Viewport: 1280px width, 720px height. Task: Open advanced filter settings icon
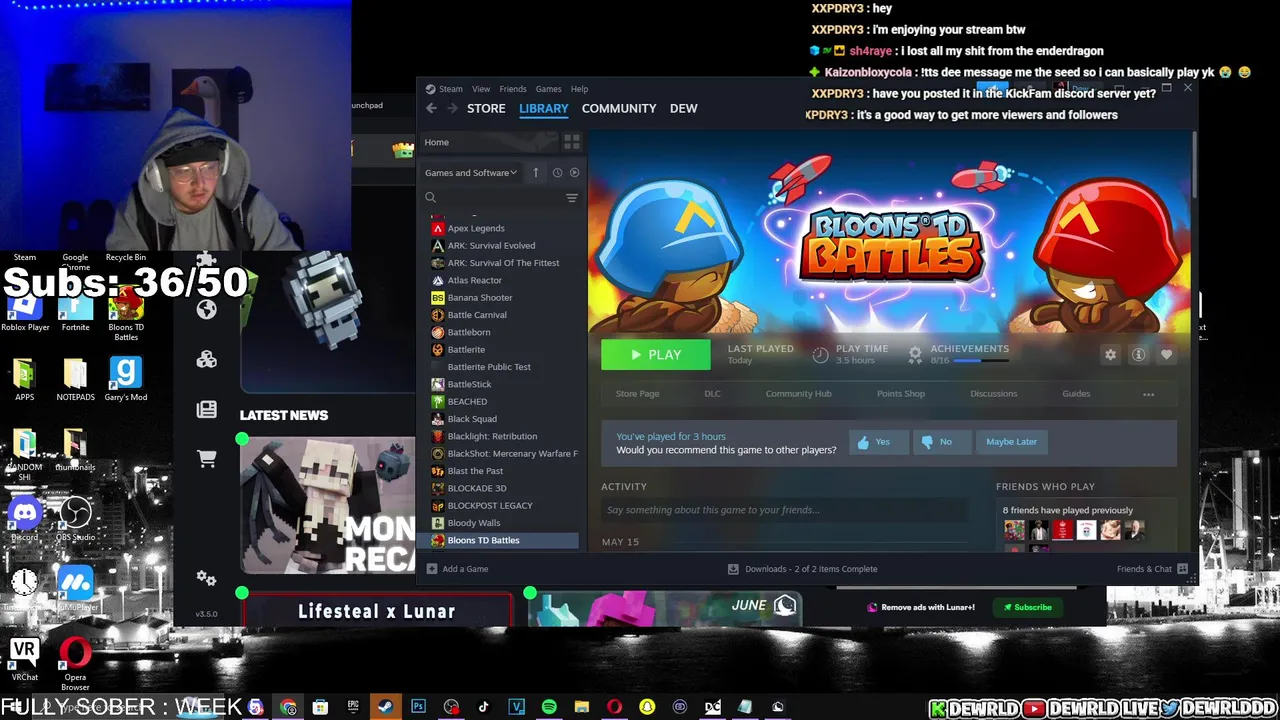coord(571,198)
